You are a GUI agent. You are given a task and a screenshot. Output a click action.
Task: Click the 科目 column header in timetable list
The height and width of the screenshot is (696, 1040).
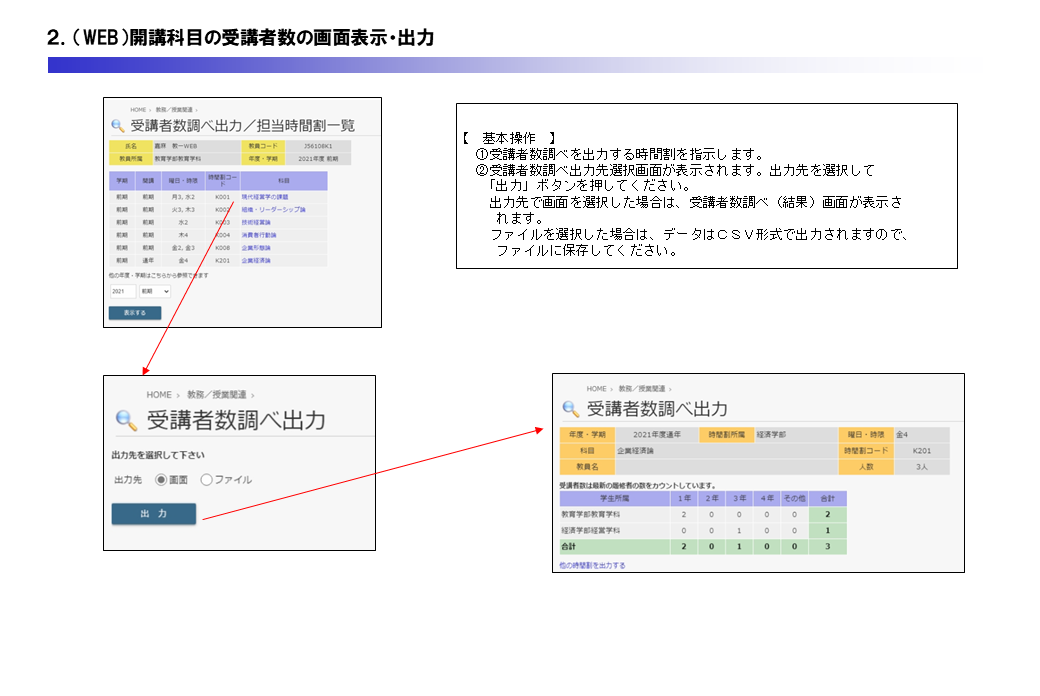point(284,180)
